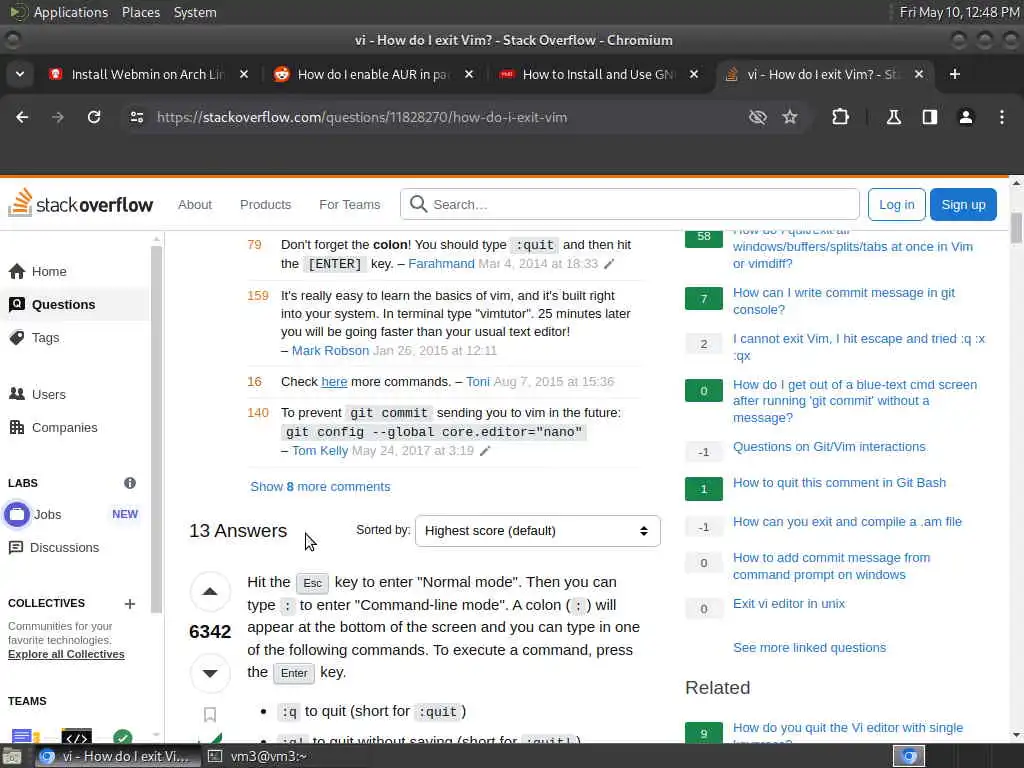Add a collective with plus icon
1024x768 pixels.
(130, 603)
